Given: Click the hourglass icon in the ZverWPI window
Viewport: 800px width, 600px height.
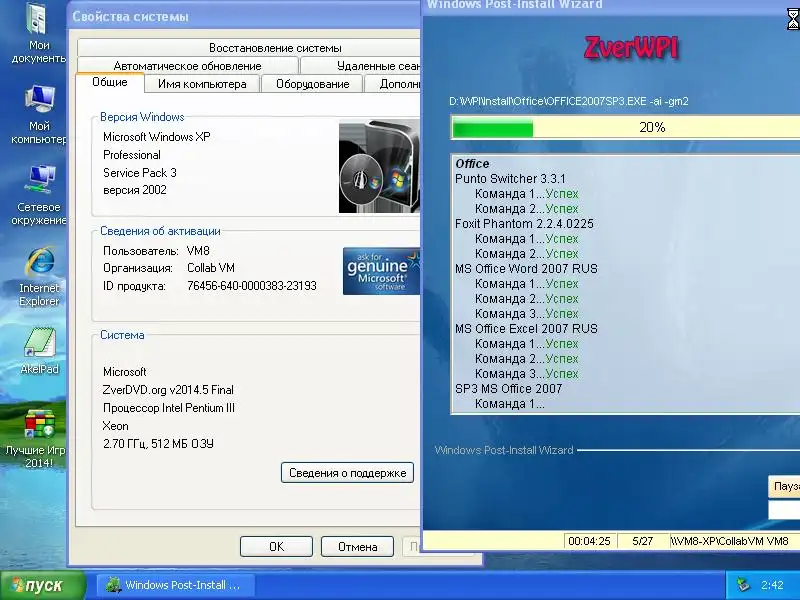Looking at the screenshot, I should (x=792, y=19).
